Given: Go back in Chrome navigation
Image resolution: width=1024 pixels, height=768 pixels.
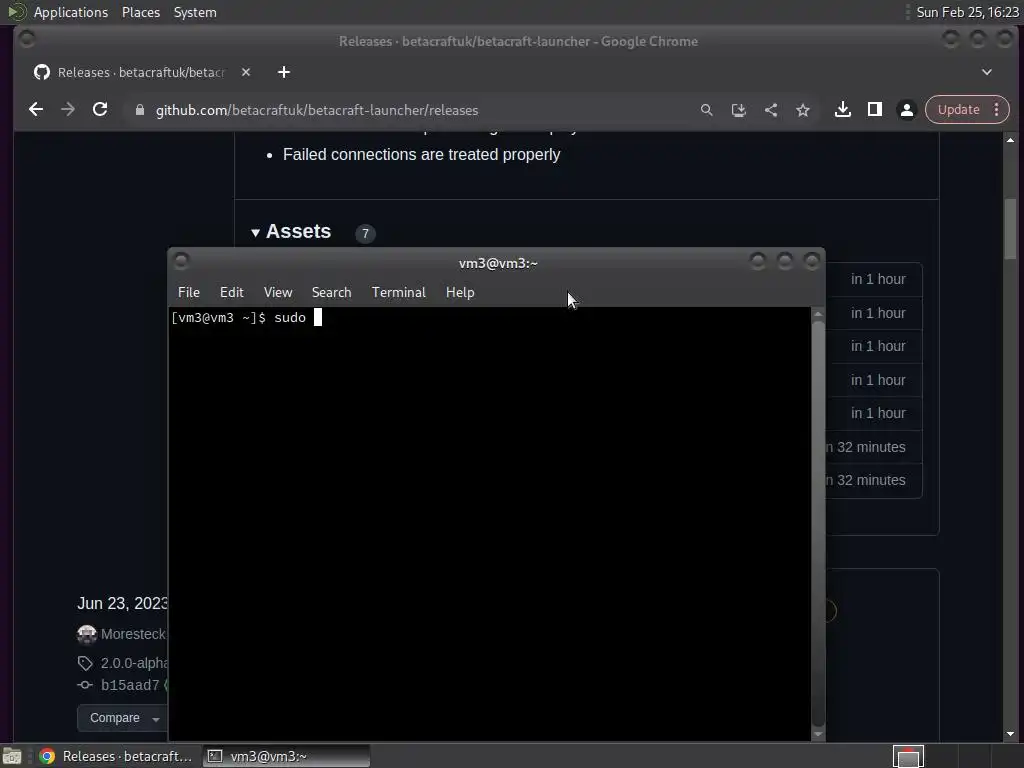Looking at the screenshot, I should 36,110.
